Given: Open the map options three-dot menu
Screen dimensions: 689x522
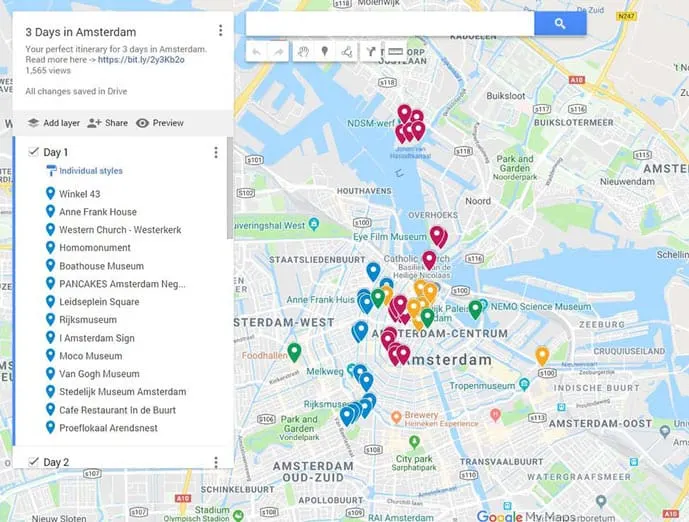Looking at the screenshot, I should pyautogui.click(x=221, y=30).
